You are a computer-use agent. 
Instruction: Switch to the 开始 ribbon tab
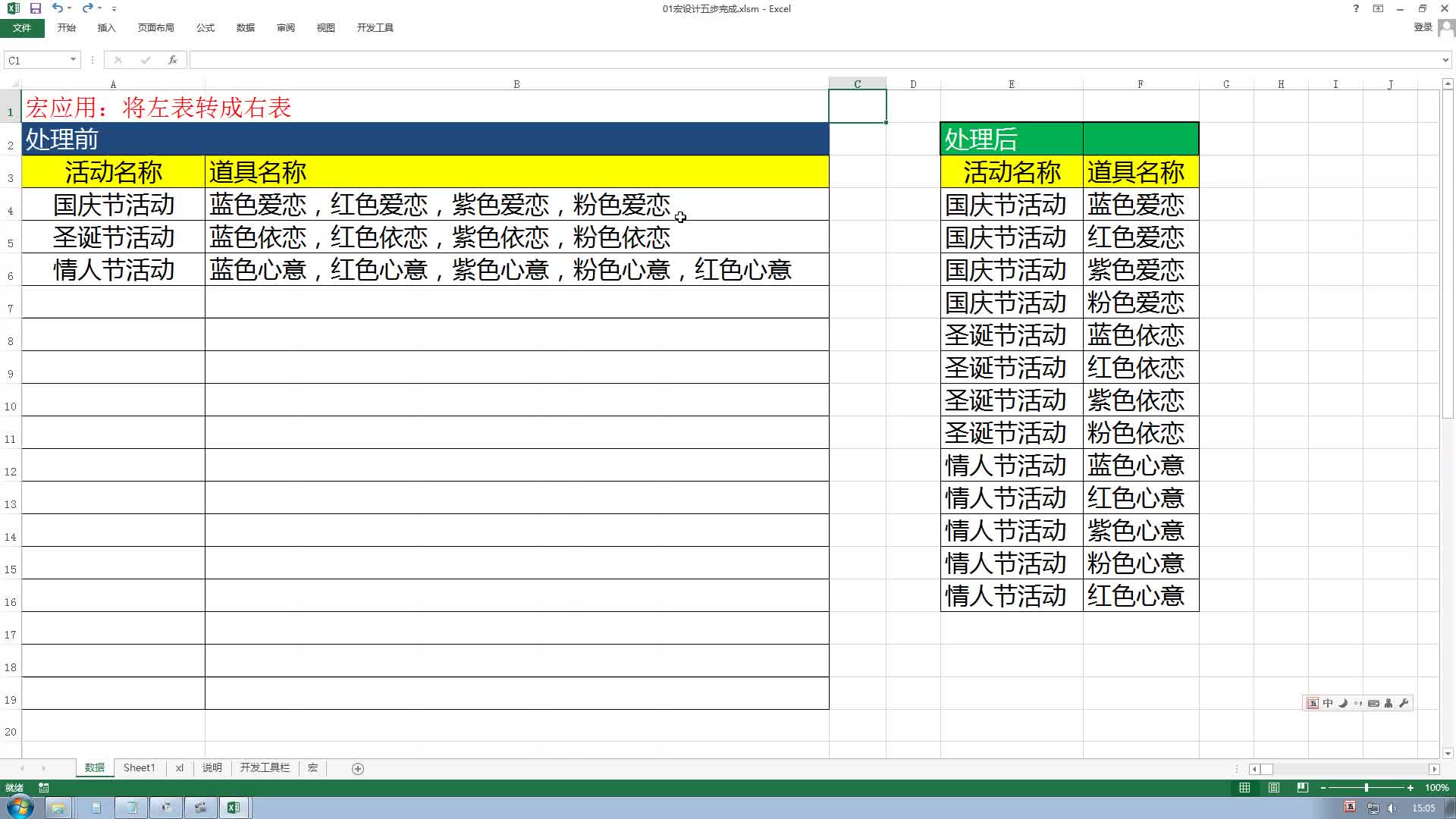click(67, 28)
